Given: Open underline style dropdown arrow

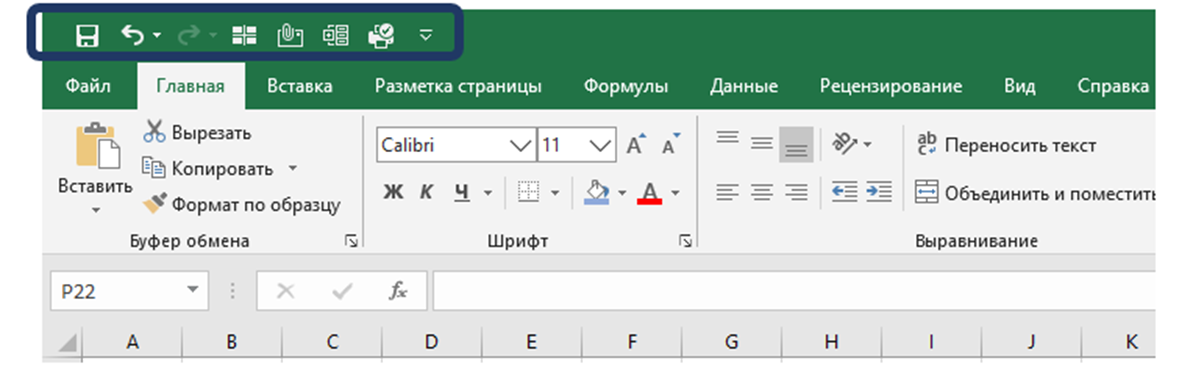Looking at the screenshot, I should (x=487, y=193).
